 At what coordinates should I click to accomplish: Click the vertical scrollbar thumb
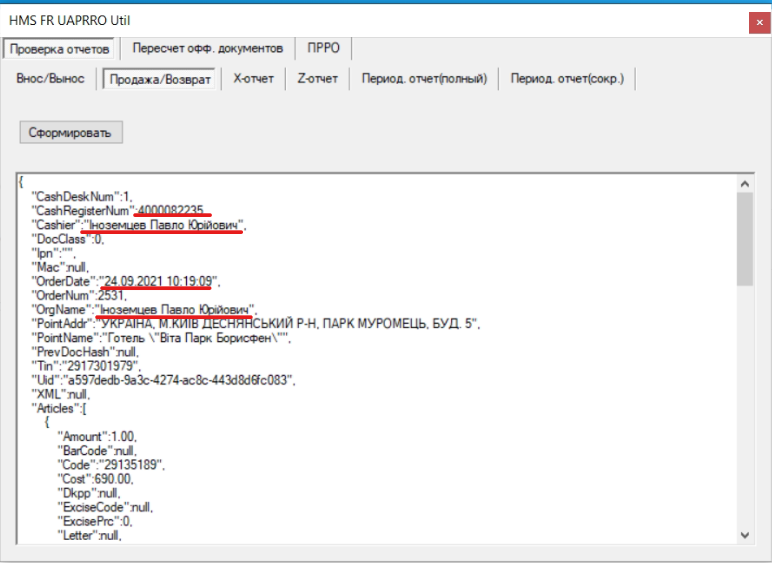click(x=745, y=239)
